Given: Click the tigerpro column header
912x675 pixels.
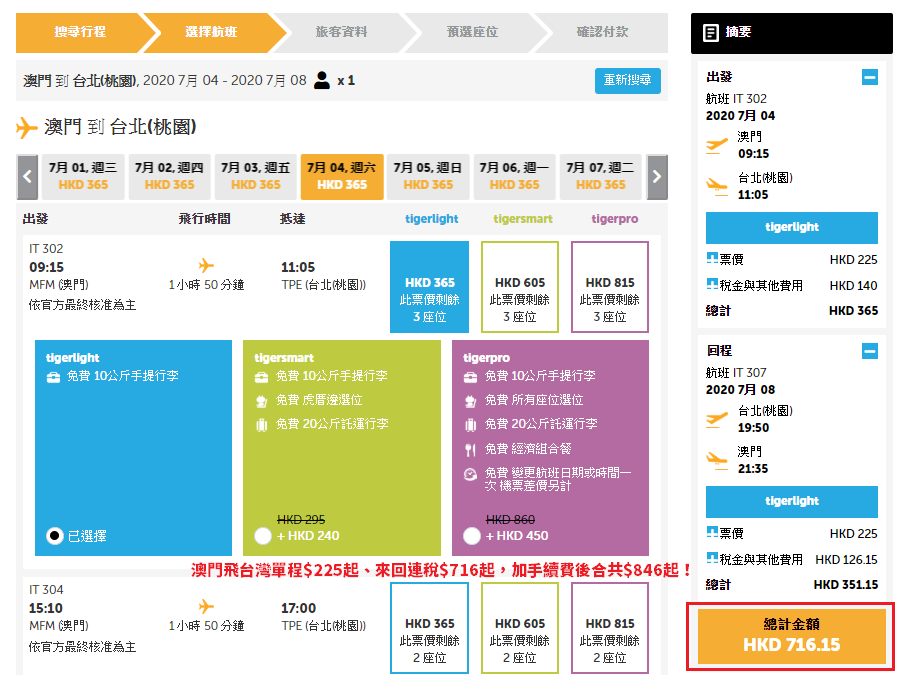Looking at the screenshot, I should point(615,219).
